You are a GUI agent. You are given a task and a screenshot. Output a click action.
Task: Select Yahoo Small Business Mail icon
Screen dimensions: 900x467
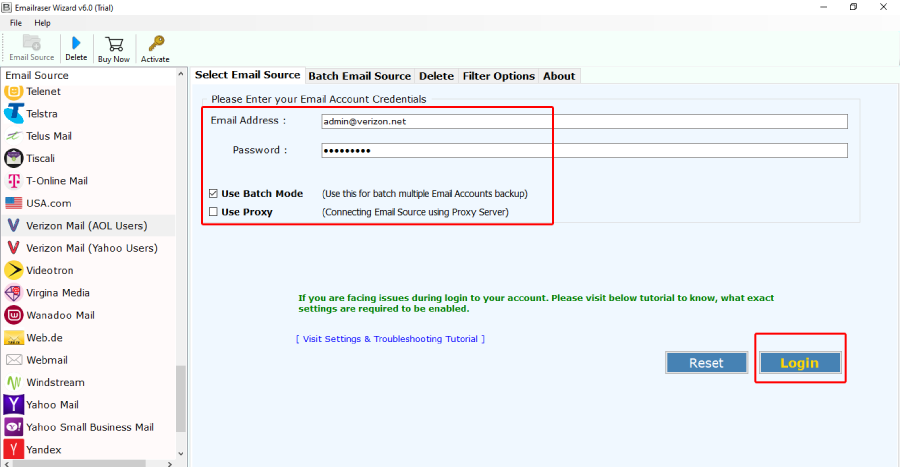(14, 427)
